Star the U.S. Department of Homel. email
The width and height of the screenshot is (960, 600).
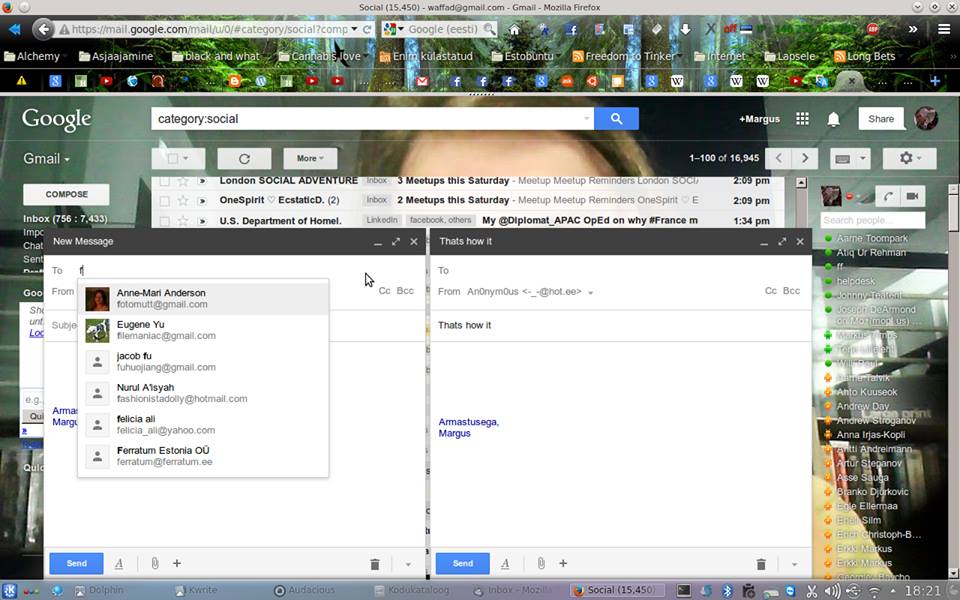(182, 220)
